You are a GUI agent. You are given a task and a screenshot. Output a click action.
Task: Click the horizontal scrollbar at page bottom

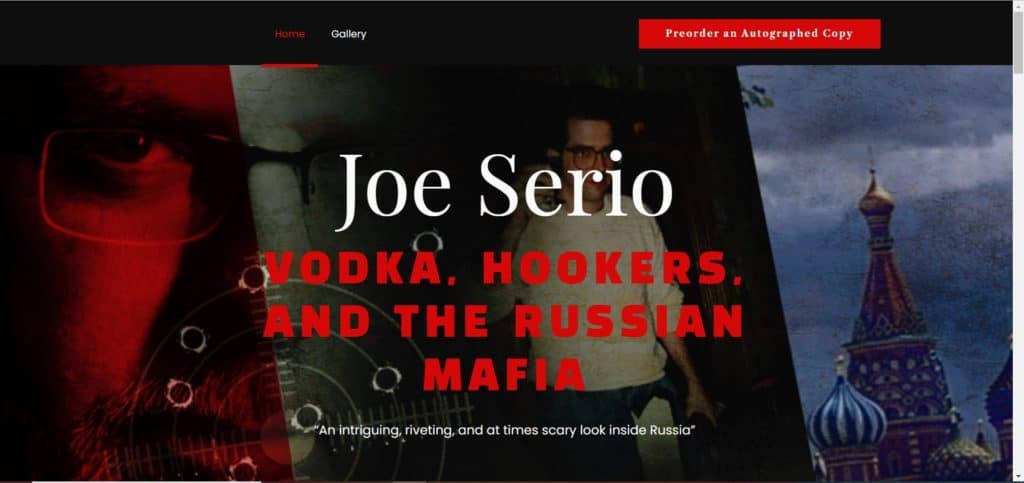point(147,482)
